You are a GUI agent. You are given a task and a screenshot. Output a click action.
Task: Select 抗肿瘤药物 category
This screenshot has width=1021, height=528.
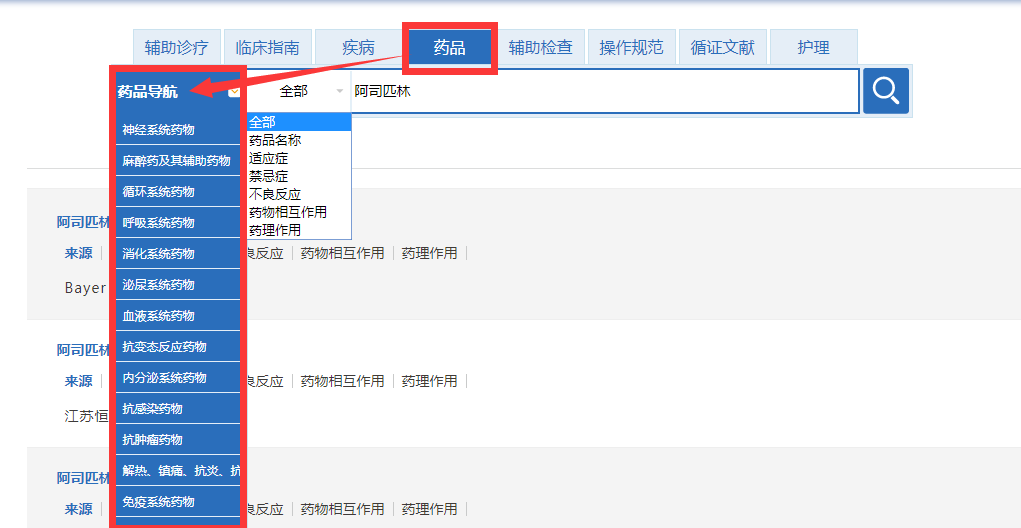[178, 439]
